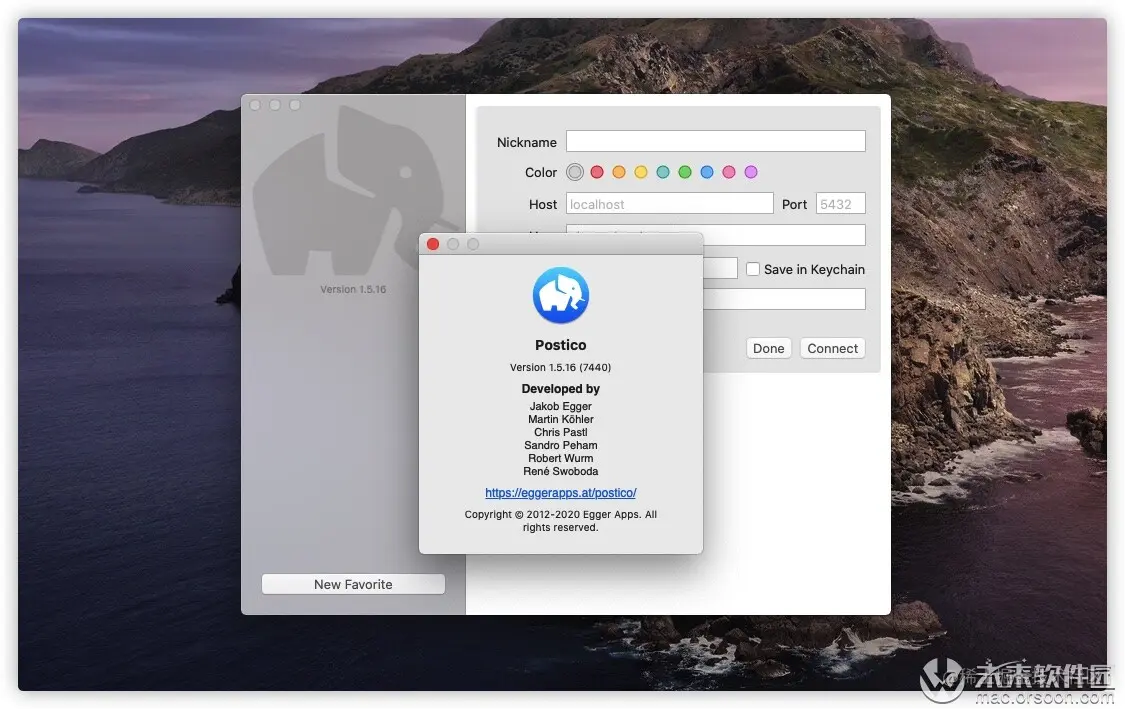Click the Postico title in About window
Image resolution: width=1125 pixels, height=709 pixels.
560,345
